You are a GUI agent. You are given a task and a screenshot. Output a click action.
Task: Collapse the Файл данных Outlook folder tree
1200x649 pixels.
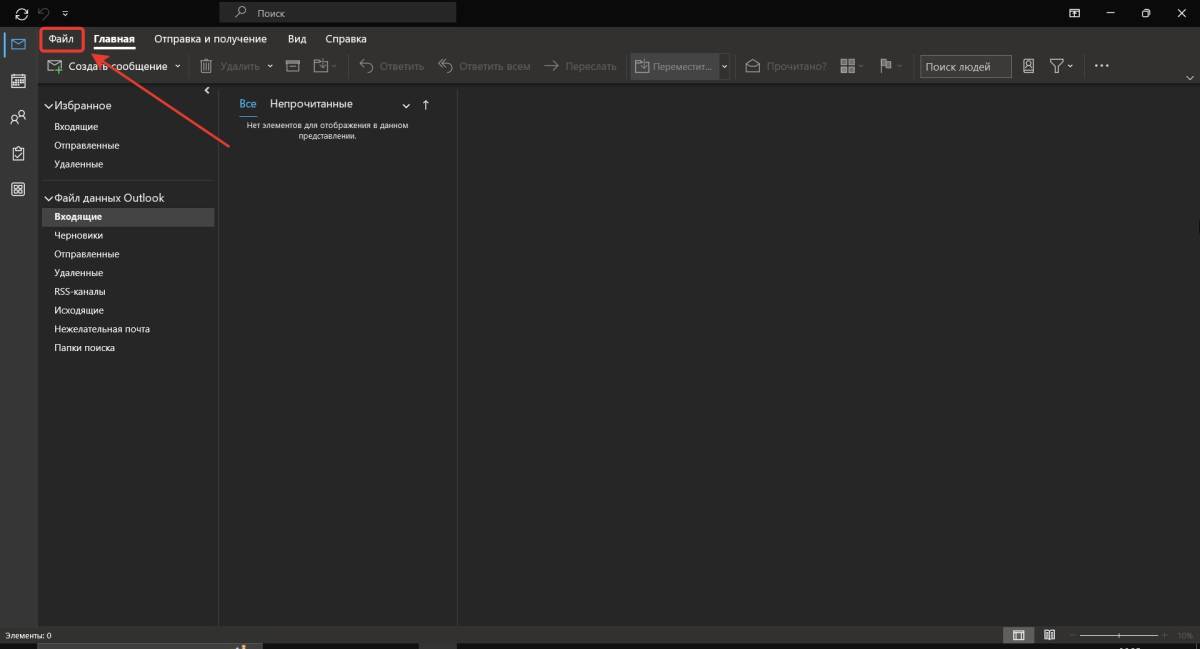(x=48, y=199)
